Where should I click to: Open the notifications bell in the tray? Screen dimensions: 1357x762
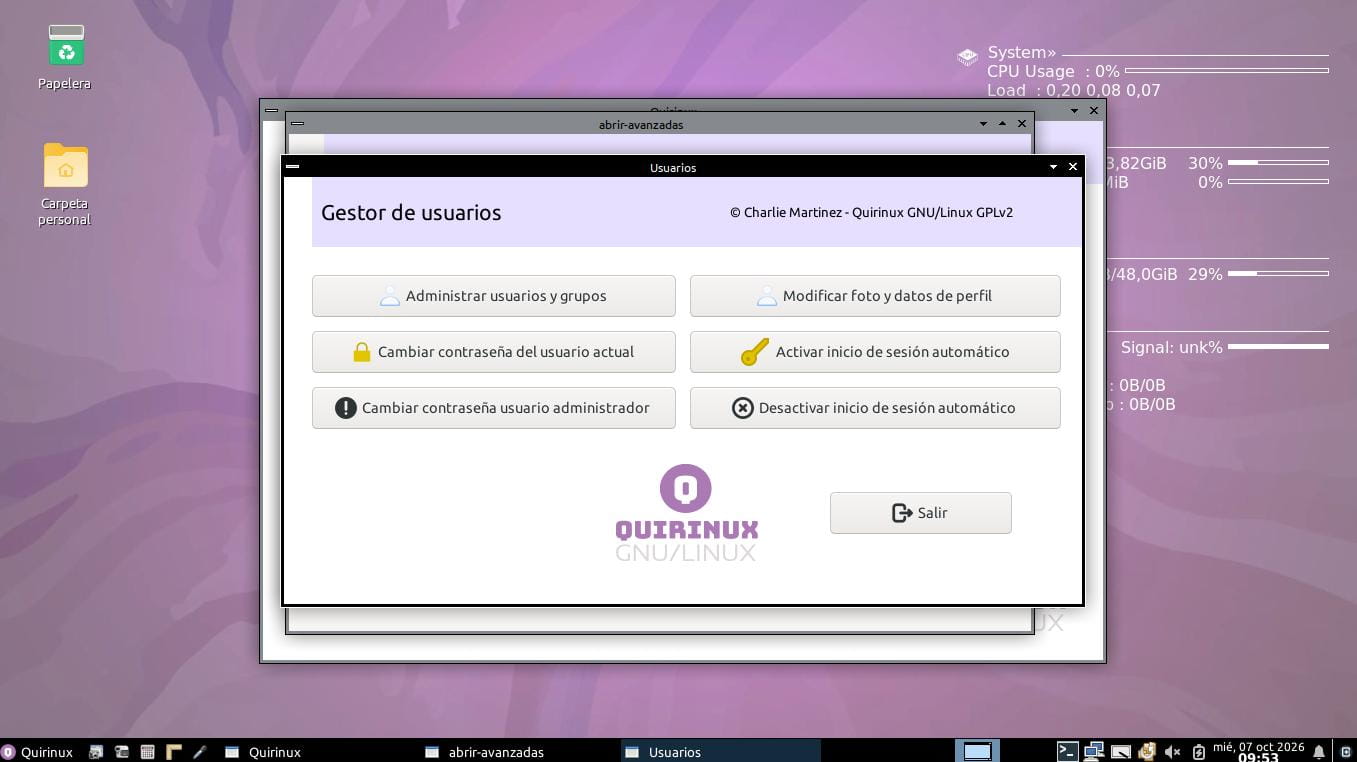coord(1319,752)
